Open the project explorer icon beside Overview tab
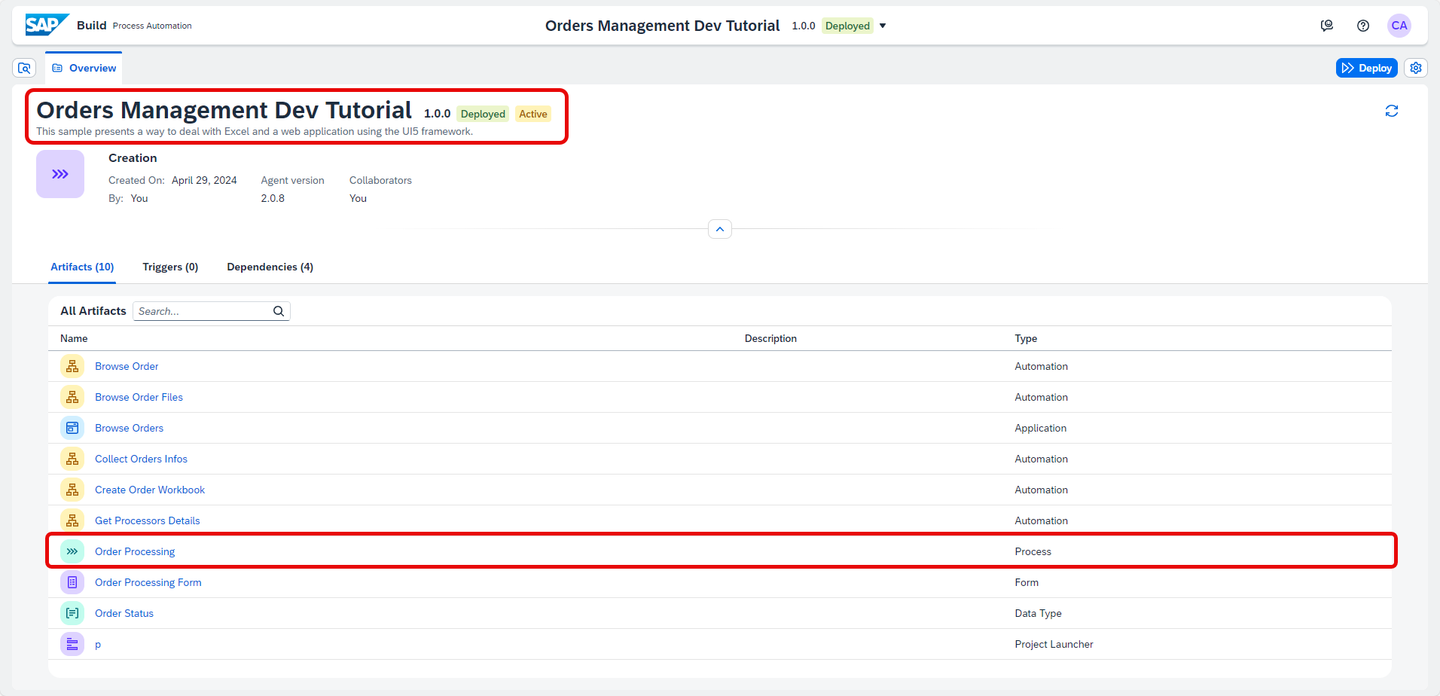The image size is (1440, 696). 25,68
